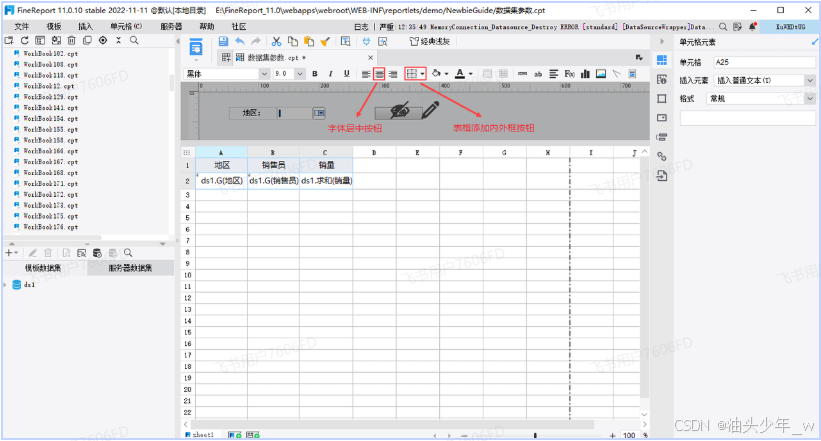Image resolution: width=821 pixels, height=441 pixels.
Task: Switch to 服务器数据集 tab
Action: click(130, 268)
